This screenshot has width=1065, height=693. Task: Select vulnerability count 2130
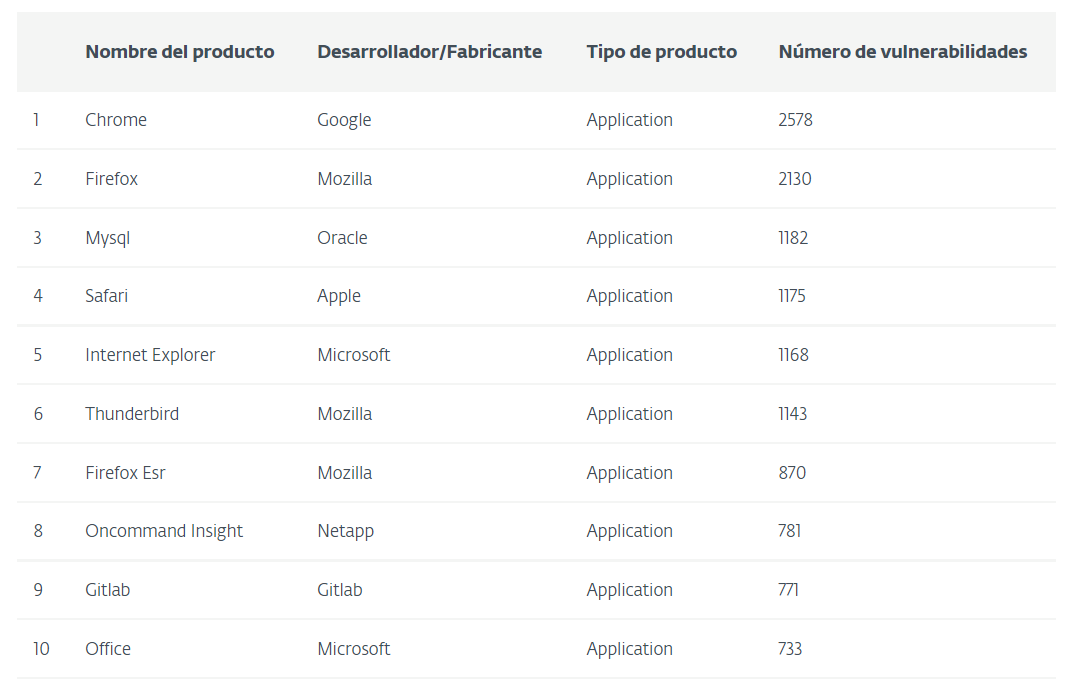(x=795, y=179)
